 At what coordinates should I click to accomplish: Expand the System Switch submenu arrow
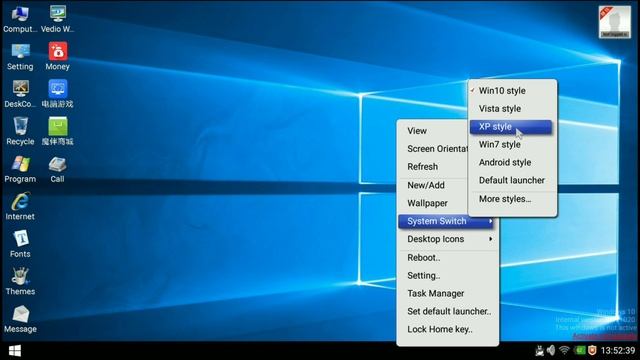click(490, 221)
